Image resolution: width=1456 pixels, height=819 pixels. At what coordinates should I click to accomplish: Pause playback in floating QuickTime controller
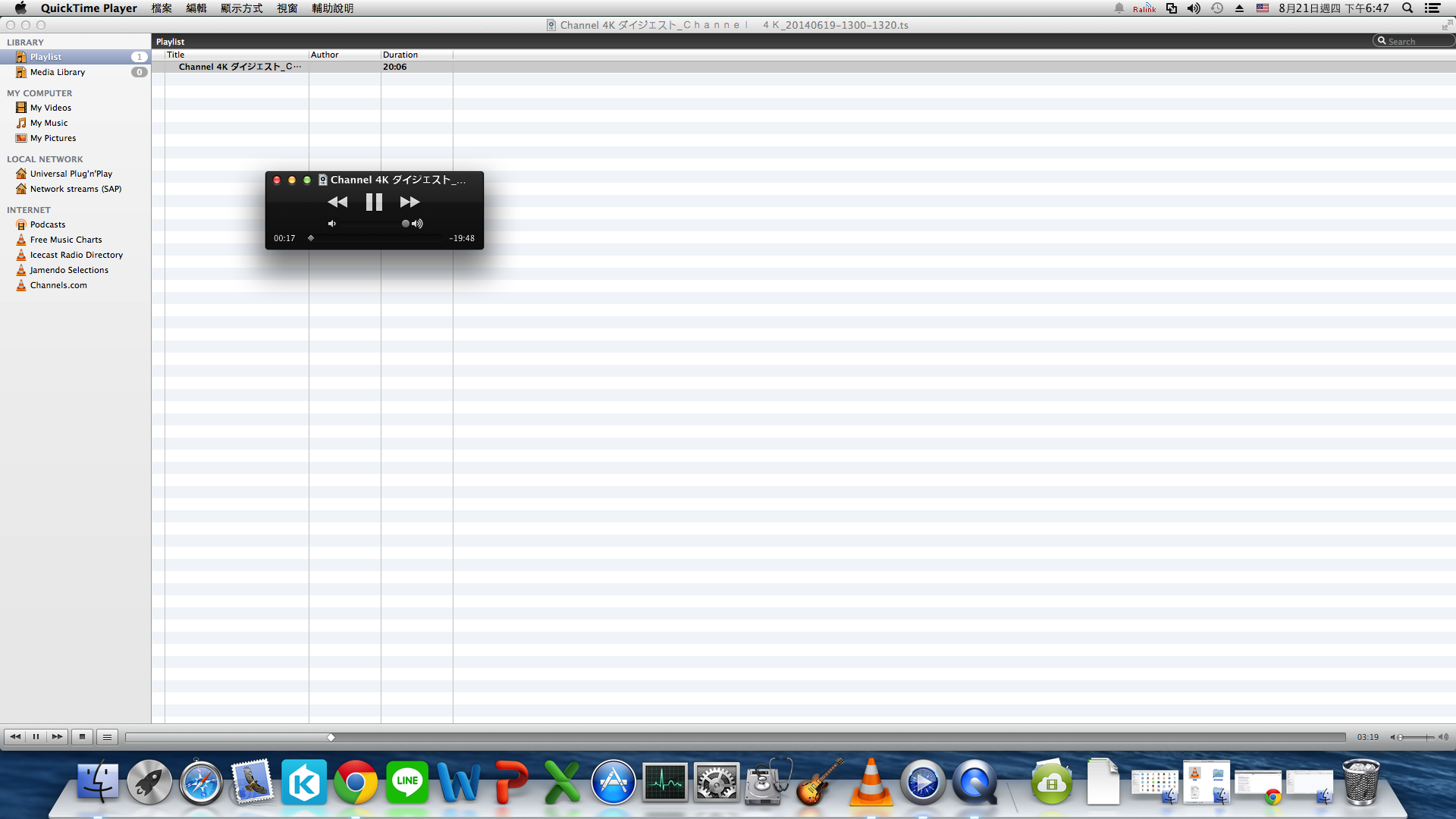pyautogui.click(x=374, y=202)
